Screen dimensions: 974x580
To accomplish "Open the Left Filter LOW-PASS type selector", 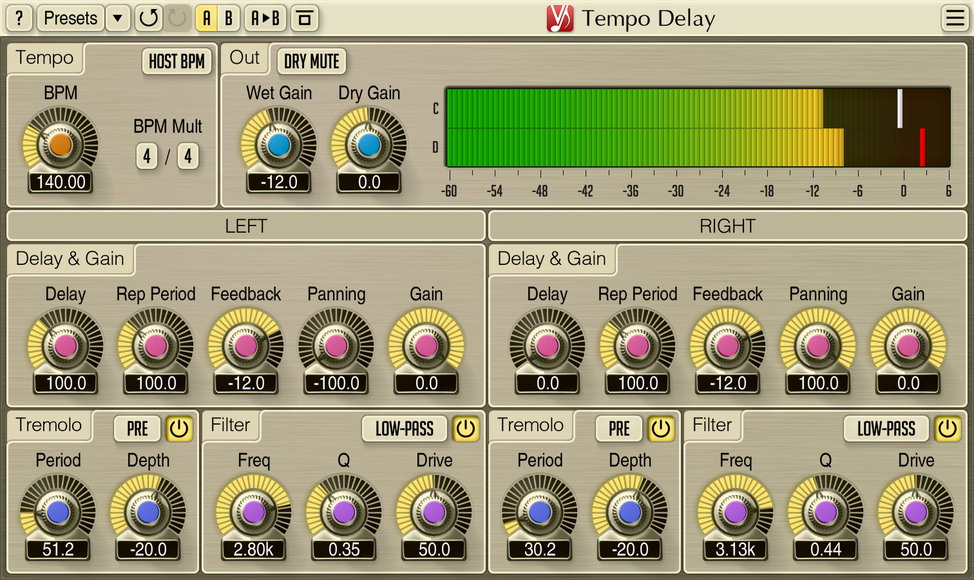I will [404, 428].
